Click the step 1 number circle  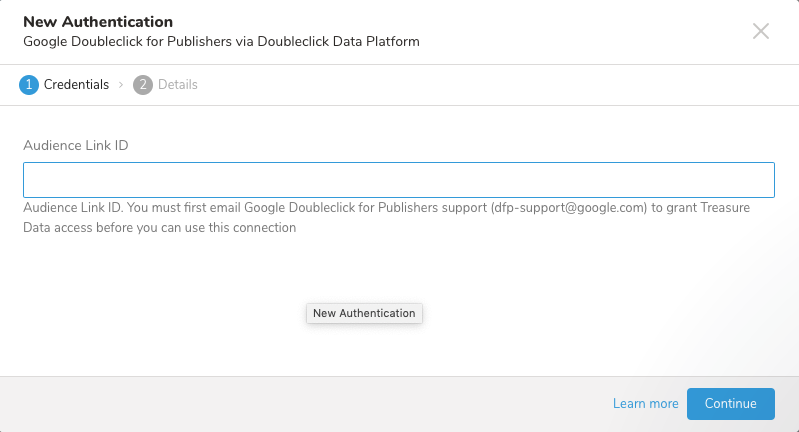(28, 85)
